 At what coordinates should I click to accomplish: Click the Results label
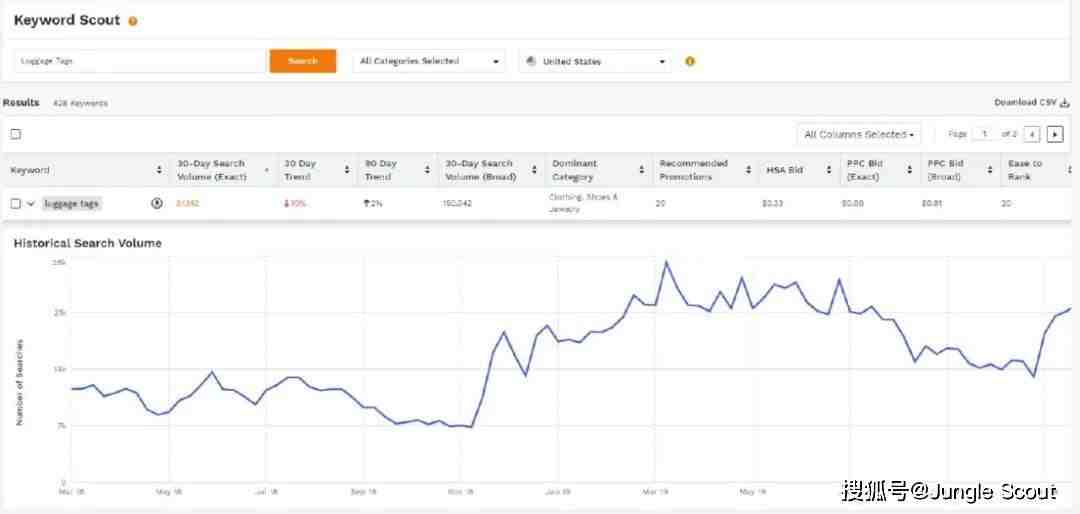(21, 102)
